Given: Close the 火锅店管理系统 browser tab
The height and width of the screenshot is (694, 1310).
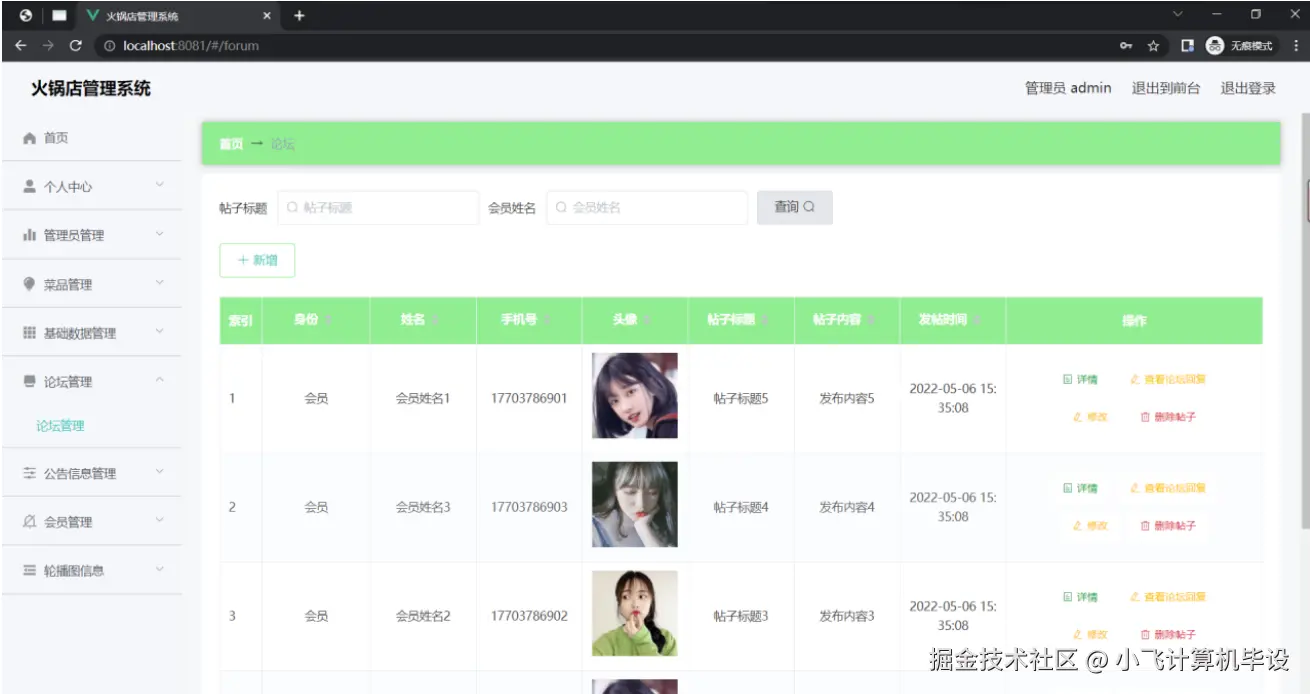Looking at the screenshot, I should click(267, 16).
